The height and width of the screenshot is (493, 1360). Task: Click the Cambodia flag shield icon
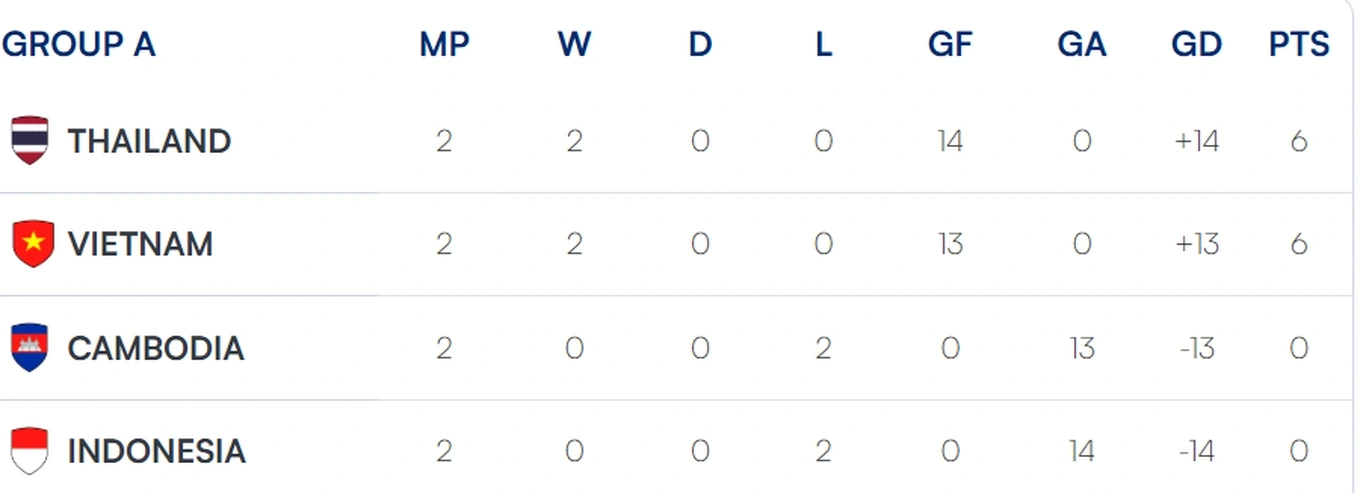click(30, 348)
